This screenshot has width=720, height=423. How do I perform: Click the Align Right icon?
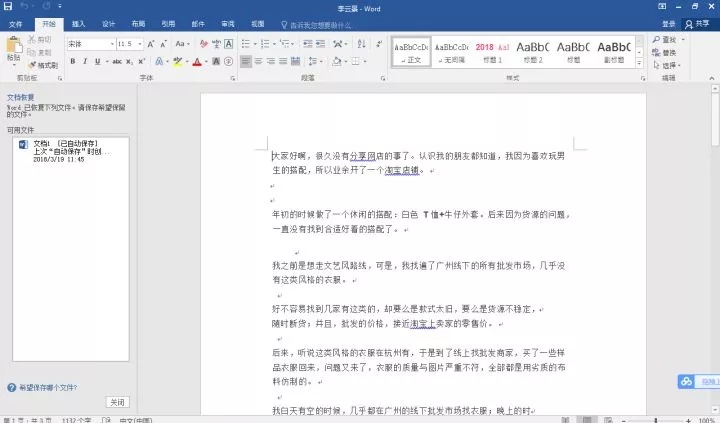271,62
